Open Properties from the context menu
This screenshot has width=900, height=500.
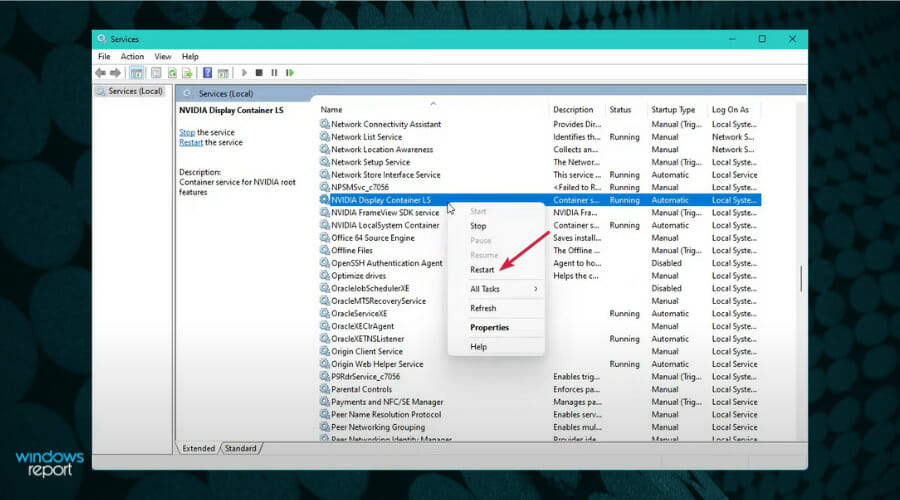click(490, 327)
